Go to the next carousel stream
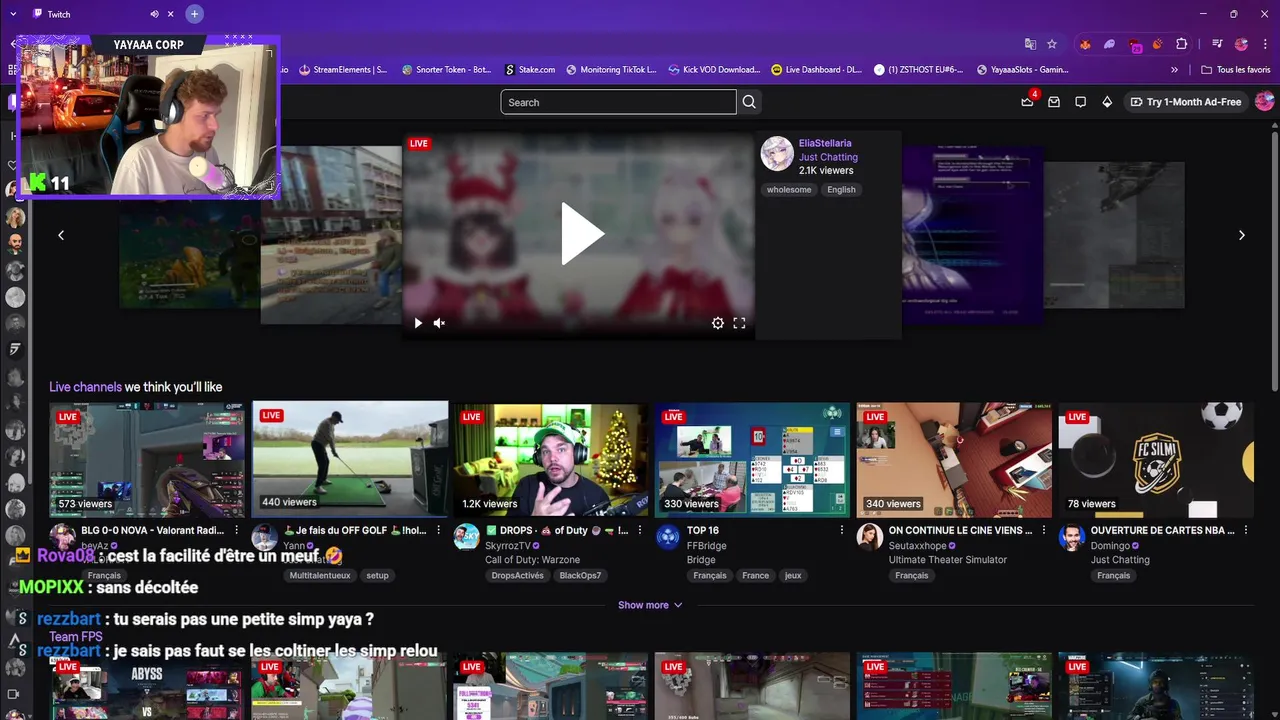This screenshot has width=1280, height=720. [x=1242, y=235]
